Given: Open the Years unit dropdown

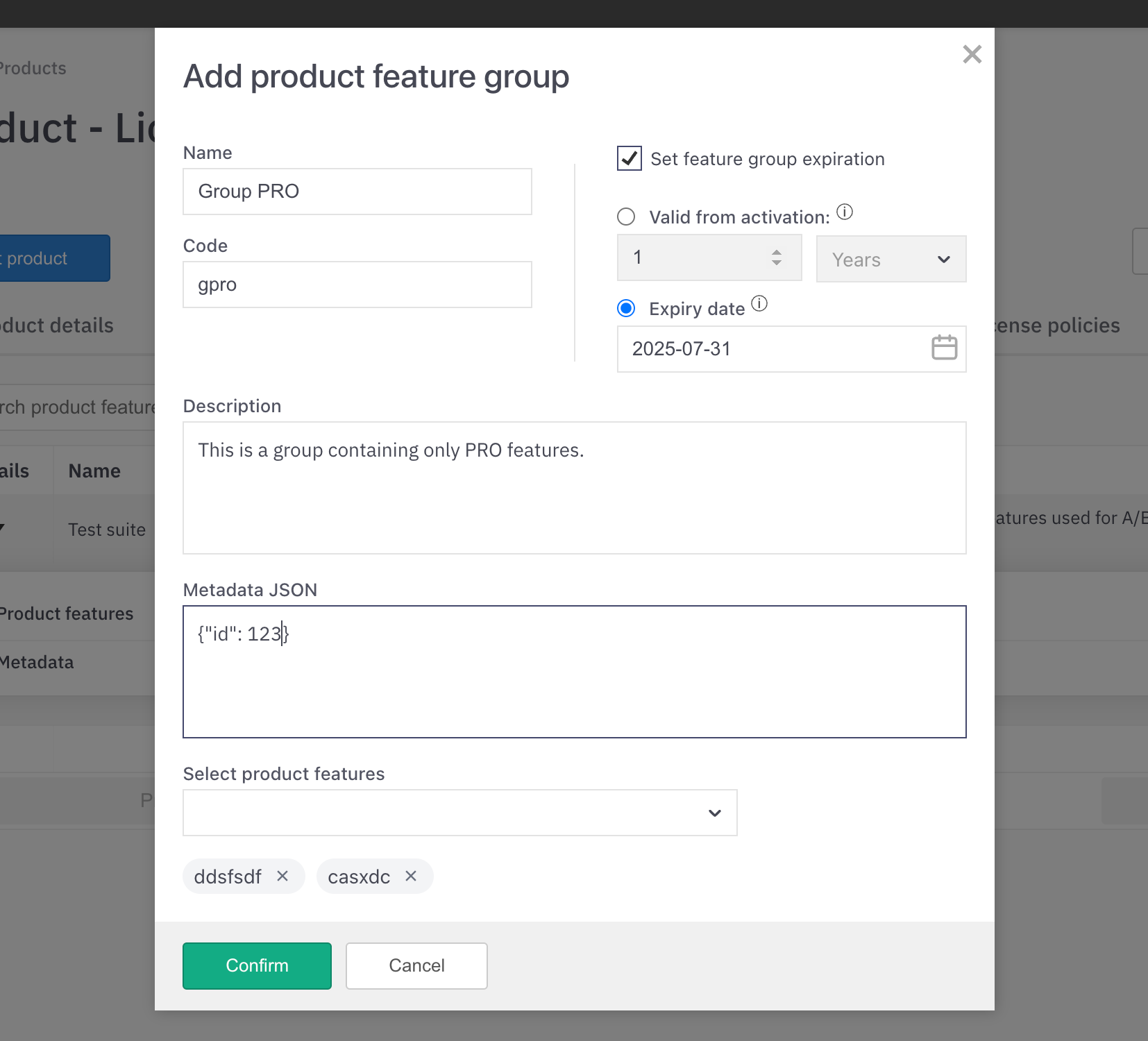Looking at the screenshot, I should [x=890, y=259].
